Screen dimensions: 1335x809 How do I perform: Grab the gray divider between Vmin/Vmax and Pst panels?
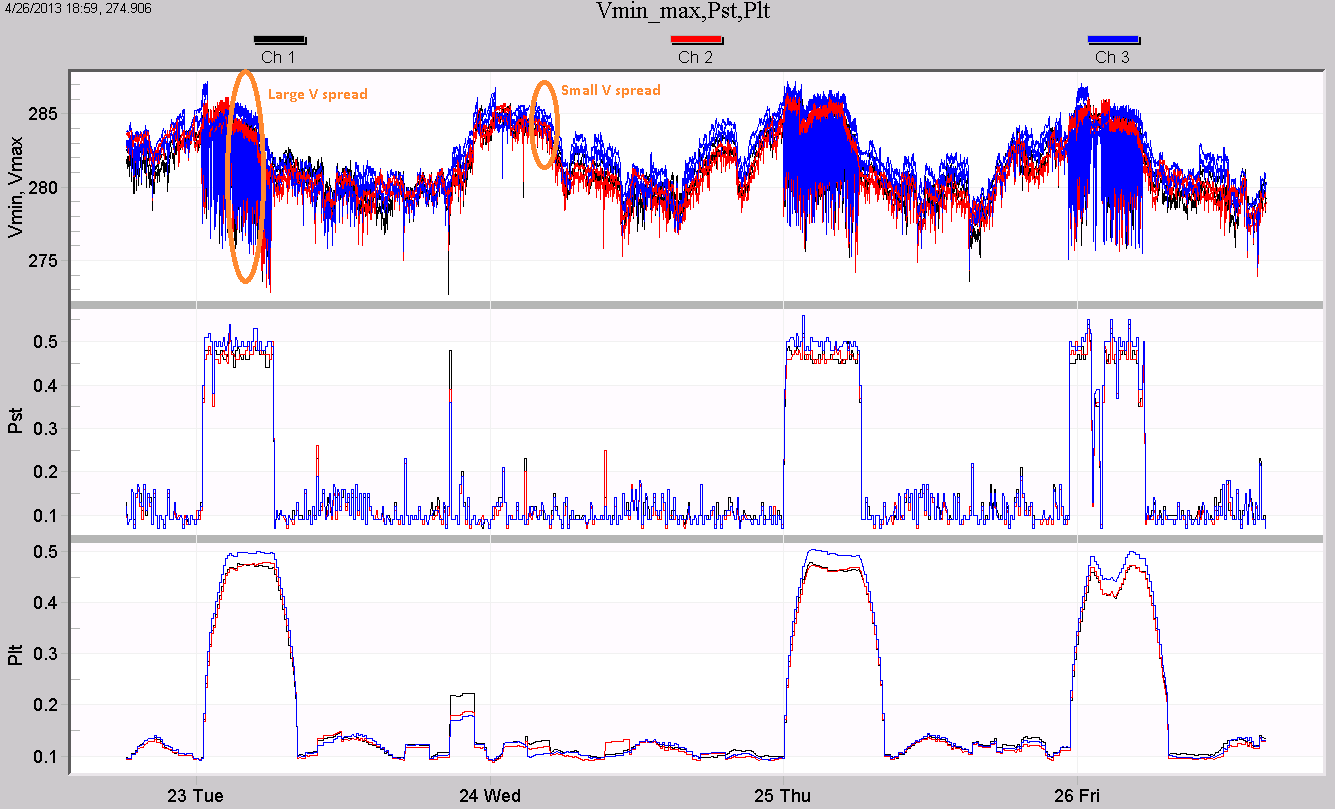[x=690, y=303]
